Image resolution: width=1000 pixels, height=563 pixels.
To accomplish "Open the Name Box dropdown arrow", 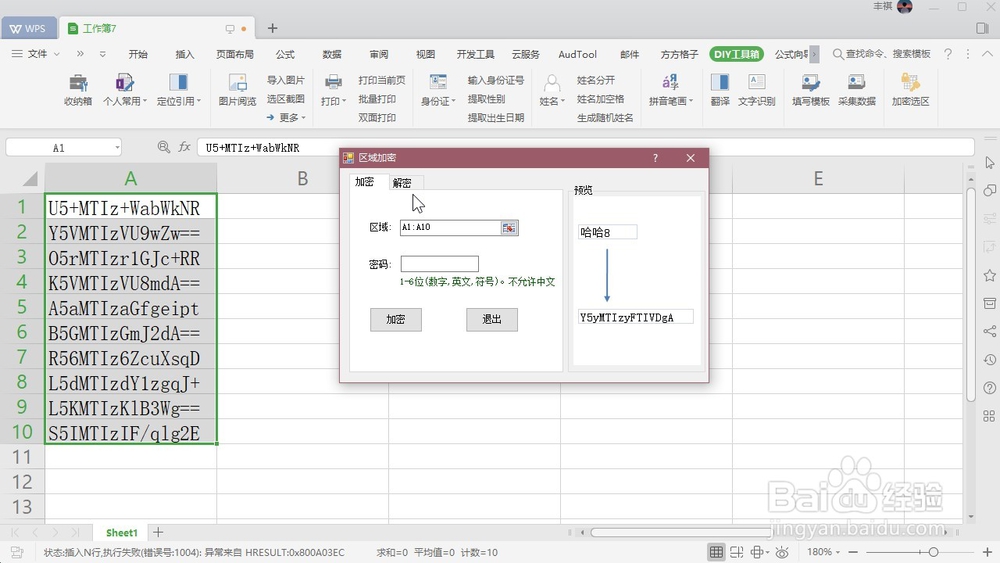I will pyautogui.click(x=117, y=148).
